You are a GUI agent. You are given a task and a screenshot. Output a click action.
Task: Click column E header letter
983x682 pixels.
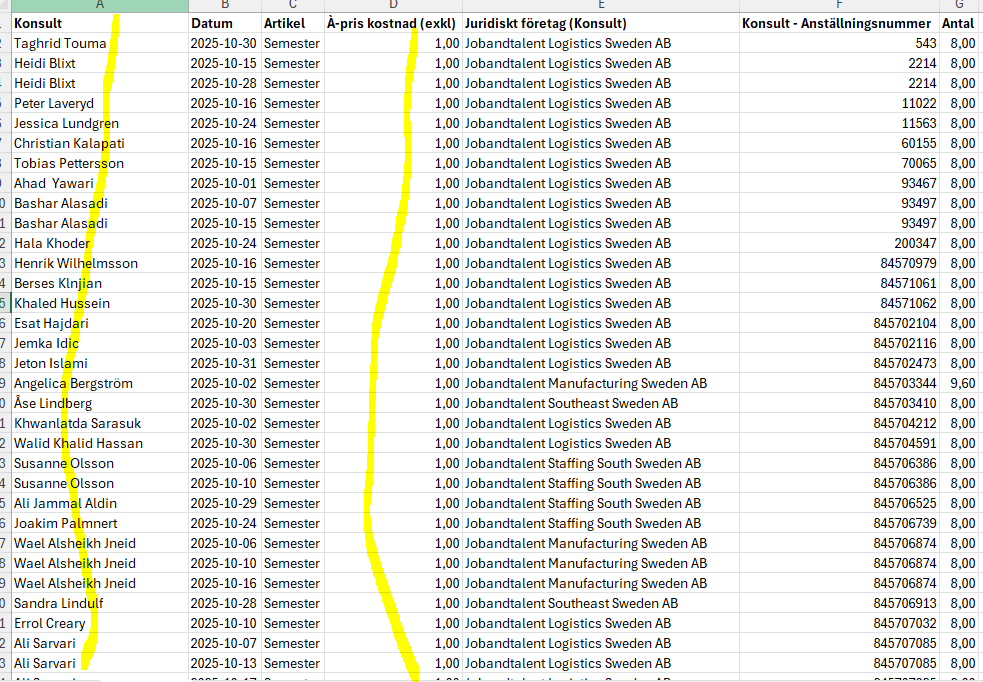click(x=600, y=6)
